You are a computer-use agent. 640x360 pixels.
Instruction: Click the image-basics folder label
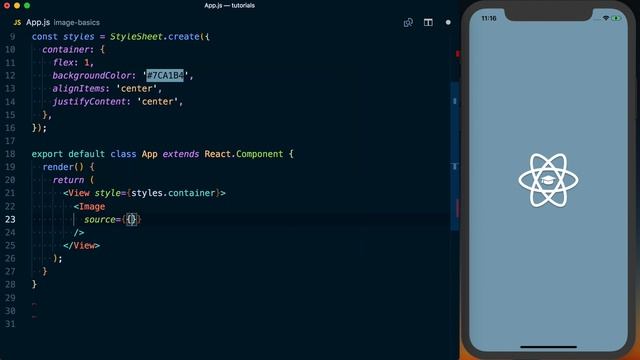(76, 23)
